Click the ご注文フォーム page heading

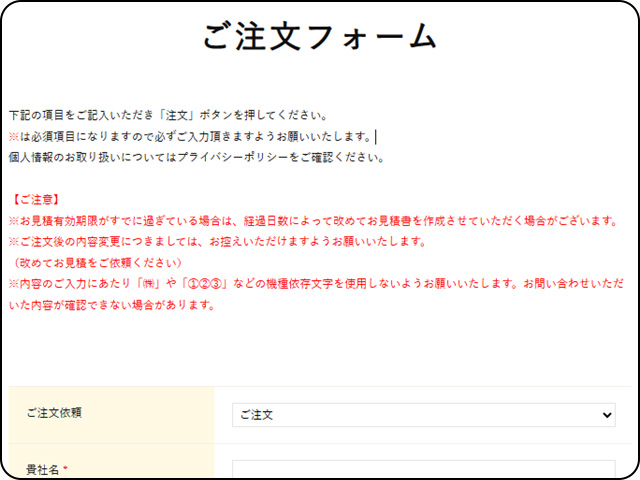click(x=320, y=36)
